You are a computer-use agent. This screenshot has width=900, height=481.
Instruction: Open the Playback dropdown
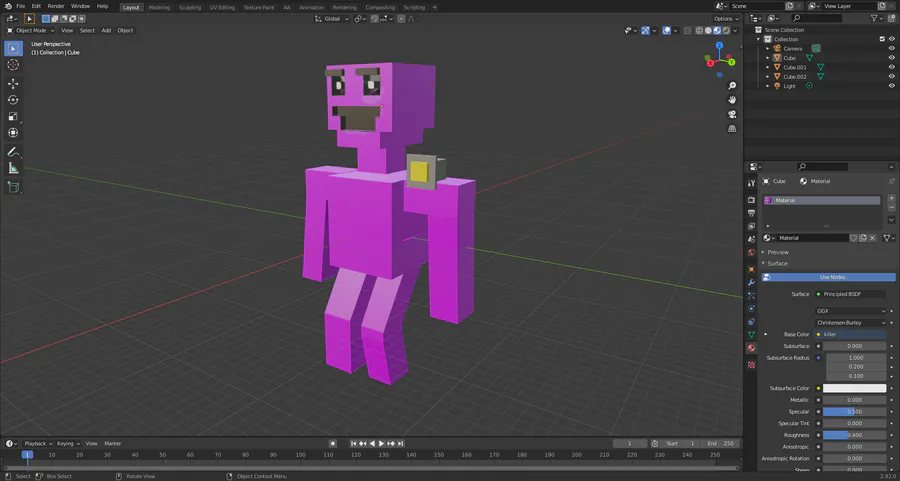click(37, 444)
